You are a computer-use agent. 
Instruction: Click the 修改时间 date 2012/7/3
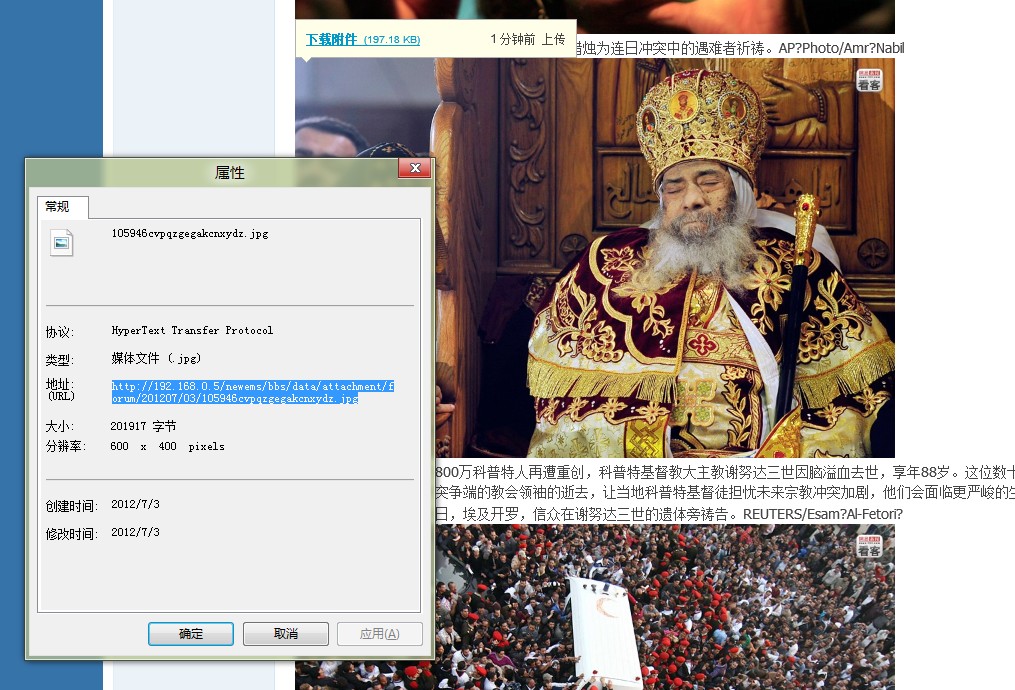click(135, 531)
